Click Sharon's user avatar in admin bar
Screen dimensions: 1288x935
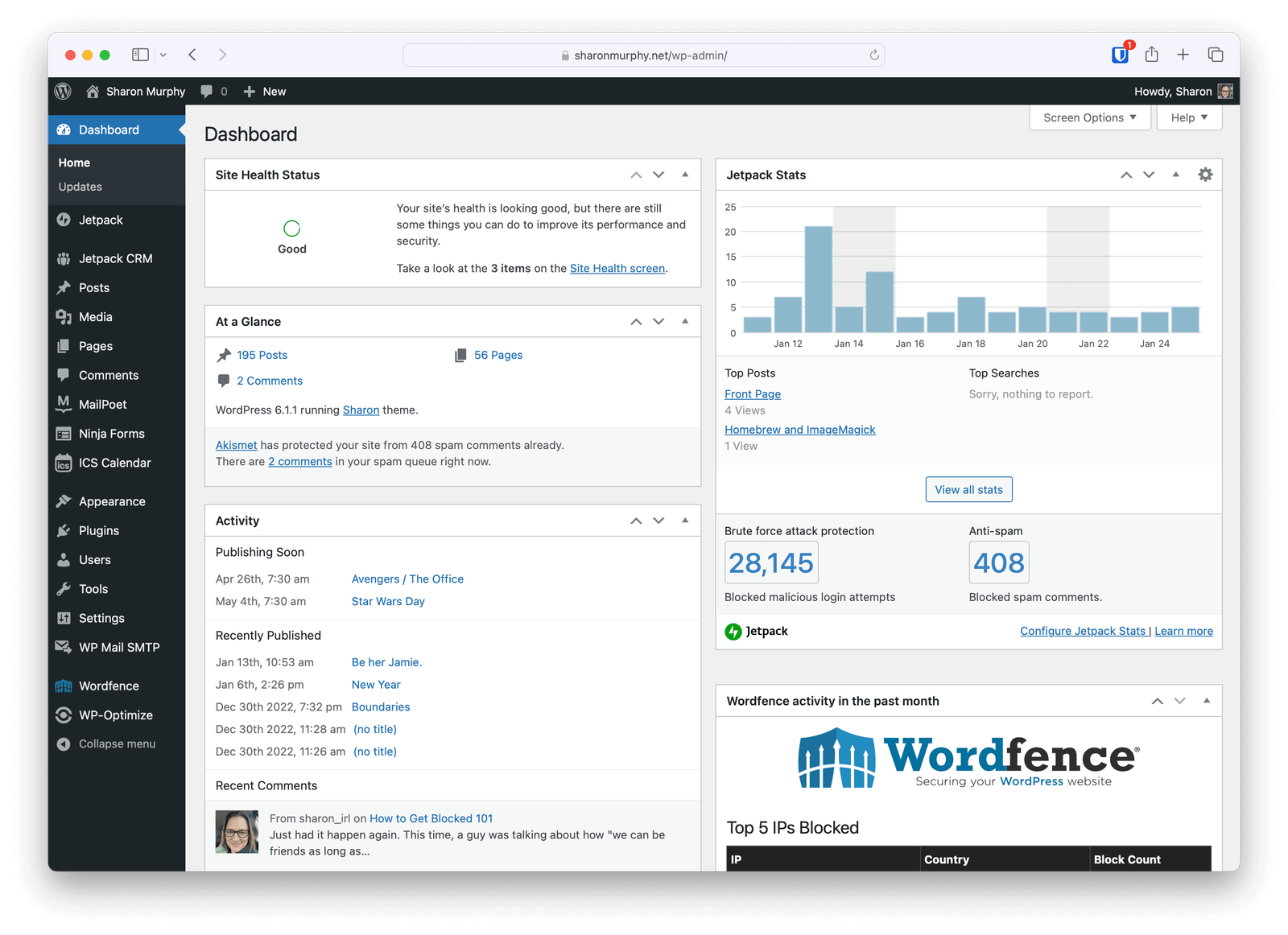(x=1225, y=92)
